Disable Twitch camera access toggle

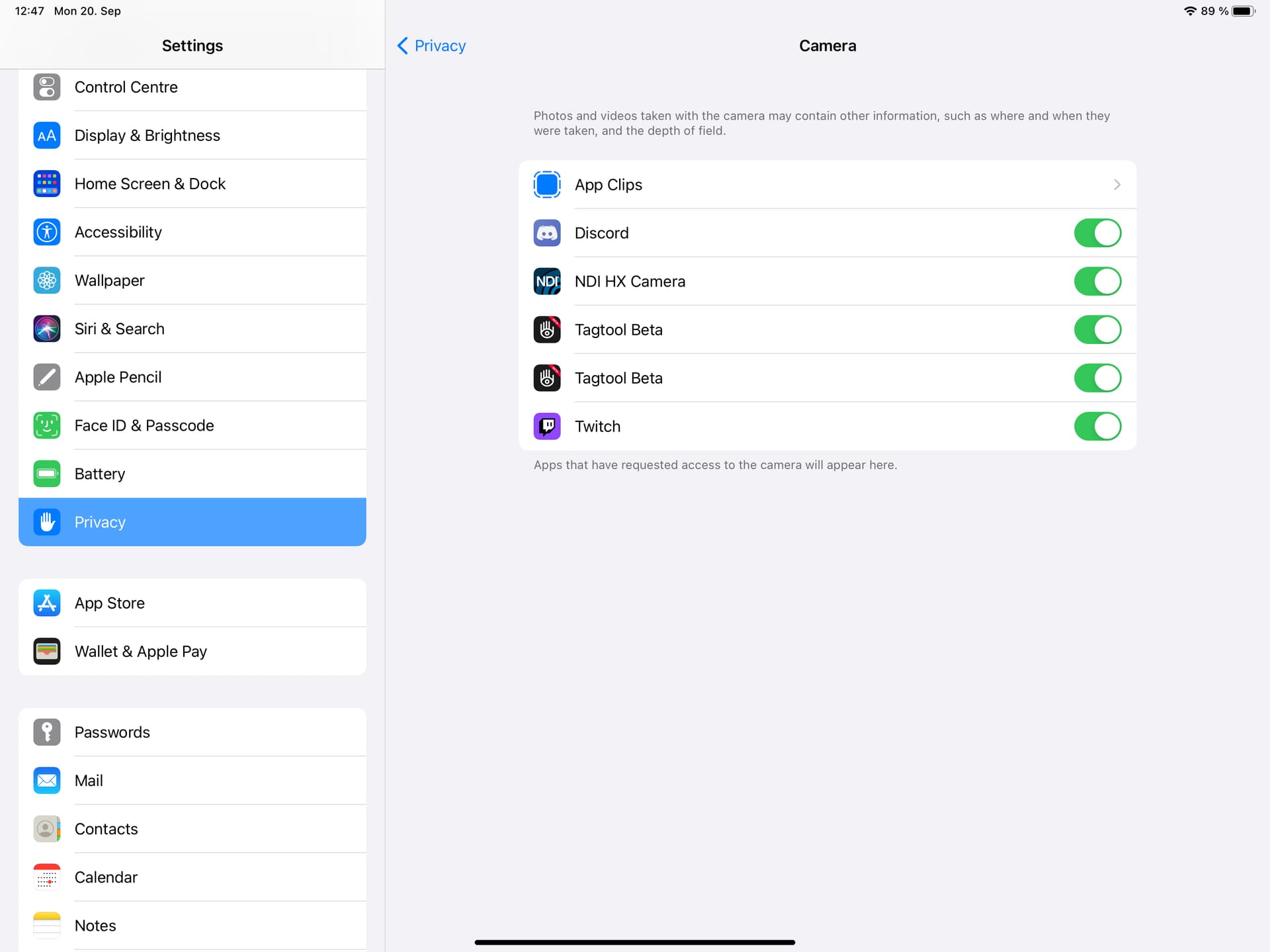[1097, 426]
